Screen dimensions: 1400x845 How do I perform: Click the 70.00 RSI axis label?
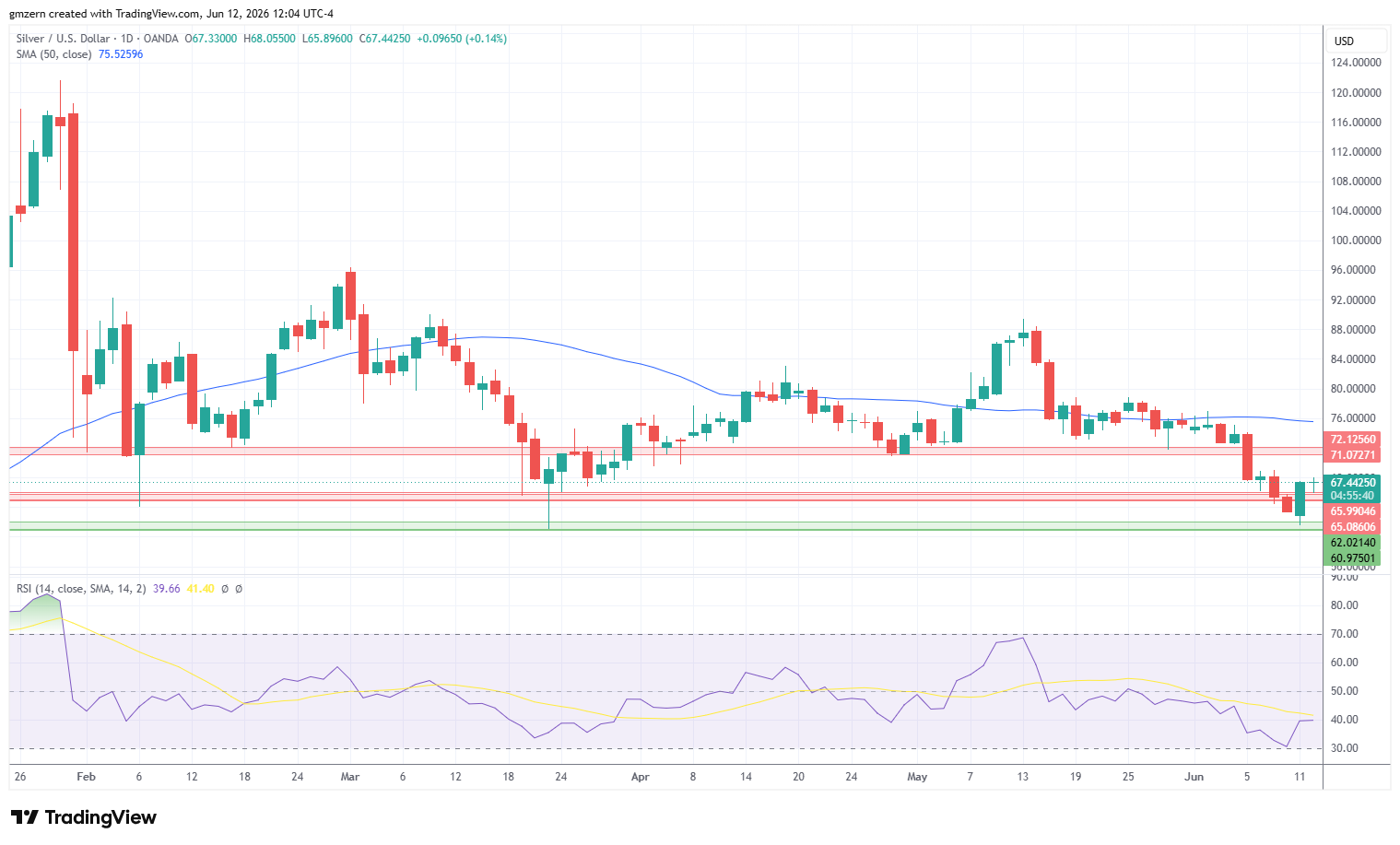click(x=1345, y=634)
